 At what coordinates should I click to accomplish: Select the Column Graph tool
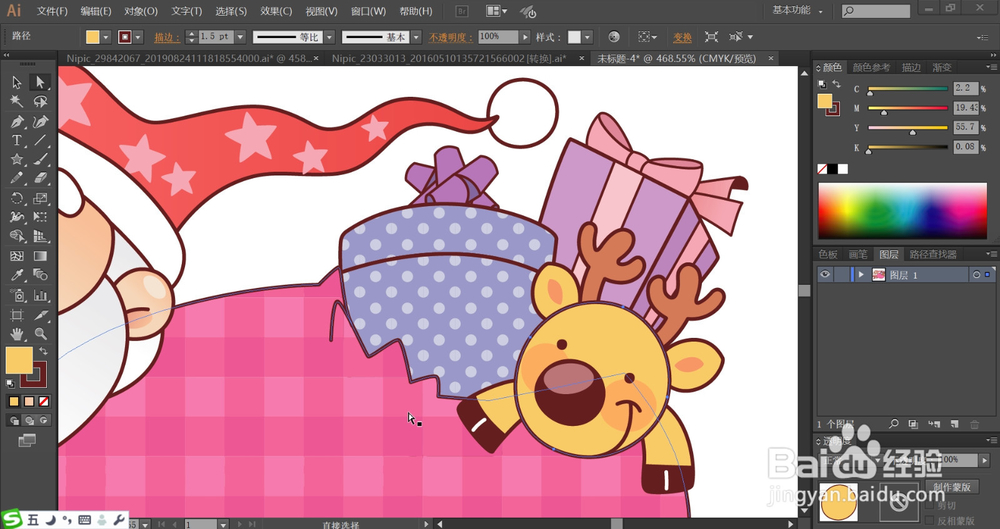coord(40,295)
